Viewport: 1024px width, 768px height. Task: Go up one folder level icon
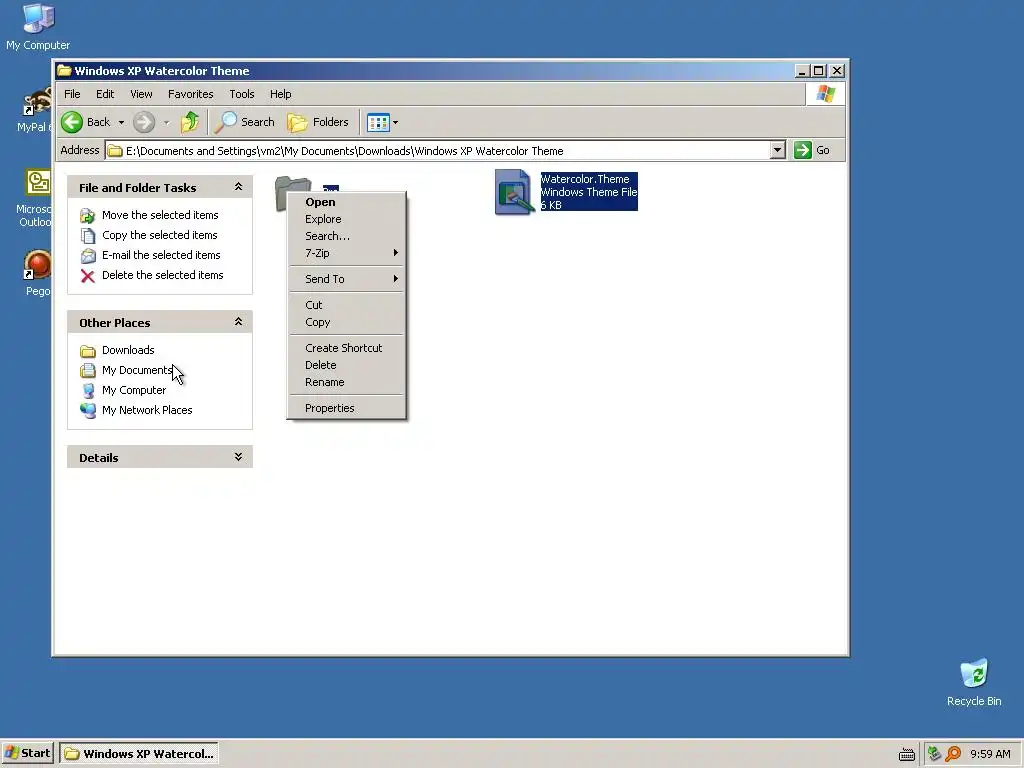pos(190,122)
